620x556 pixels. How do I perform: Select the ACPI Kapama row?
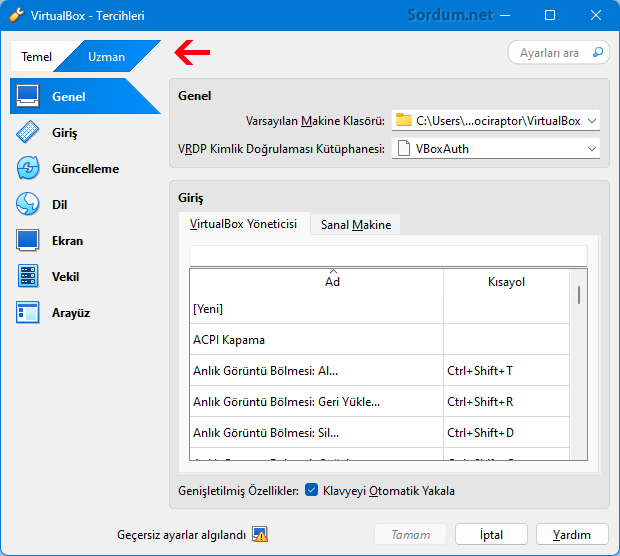coord(380,339)
